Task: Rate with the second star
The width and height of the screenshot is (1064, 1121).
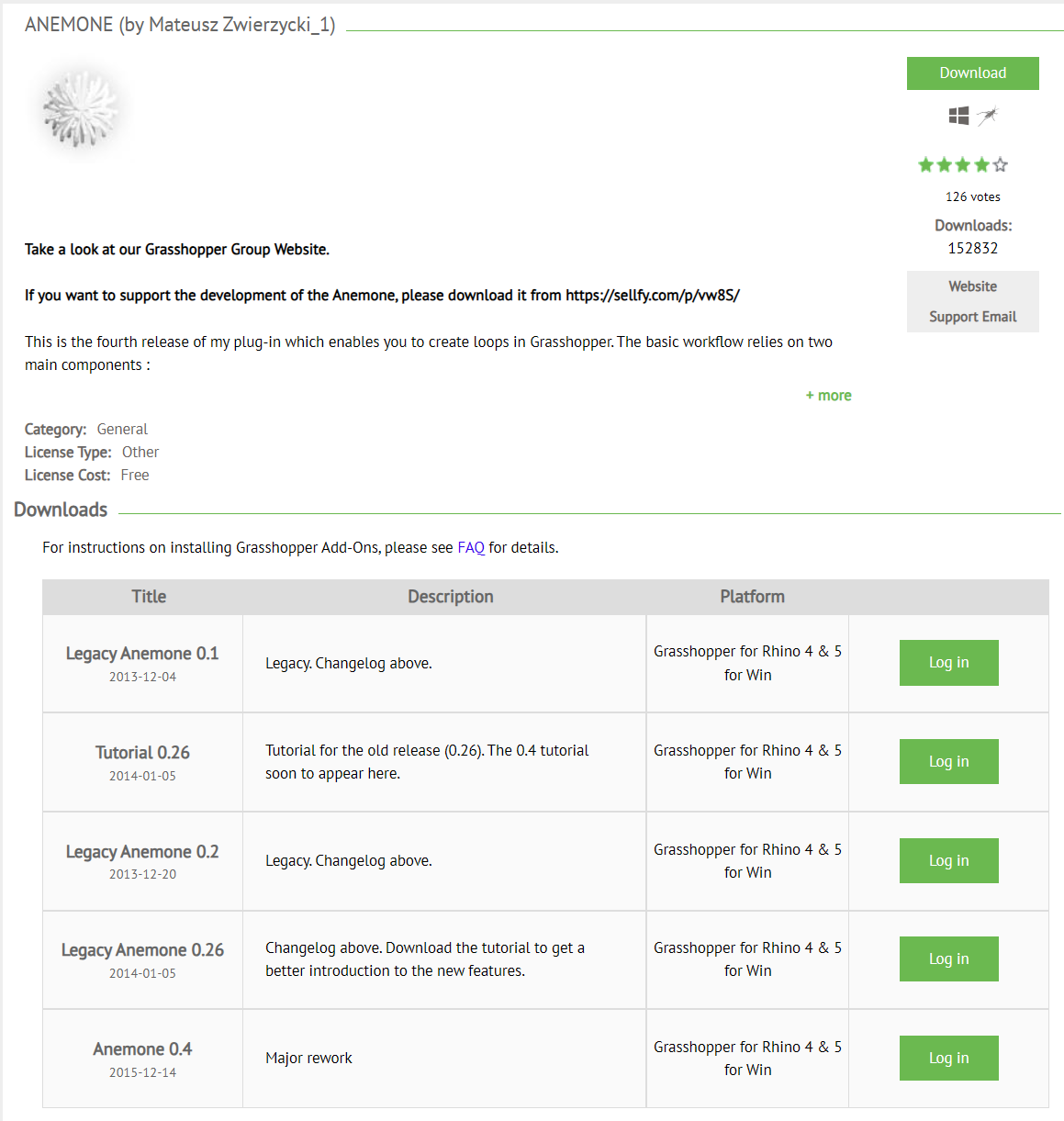Action: [x=944, y=165]
